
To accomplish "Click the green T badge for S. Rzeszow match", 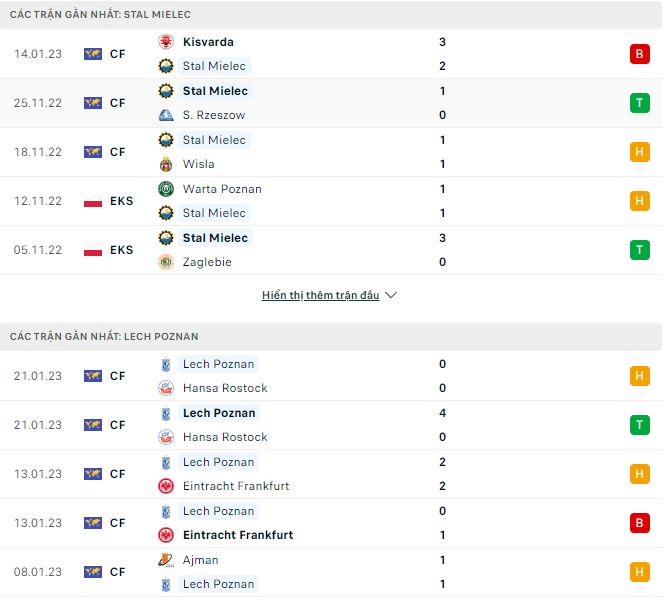I will pyautogui.click(x=639, y=103).
